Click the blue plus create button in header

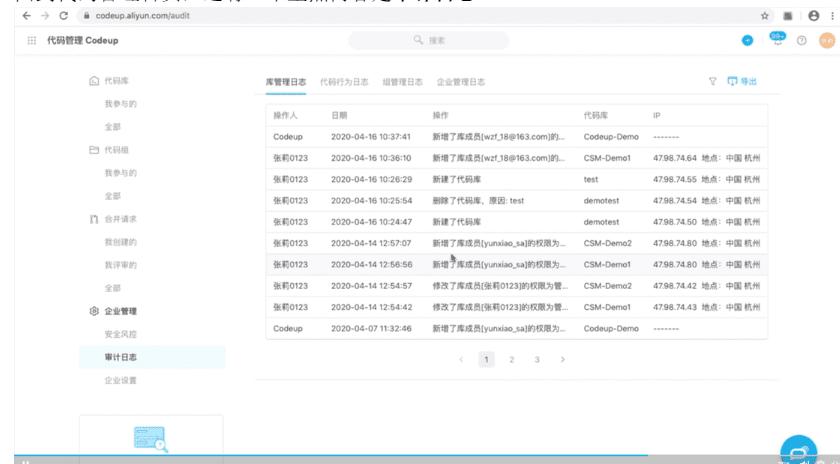coord(747,40)
